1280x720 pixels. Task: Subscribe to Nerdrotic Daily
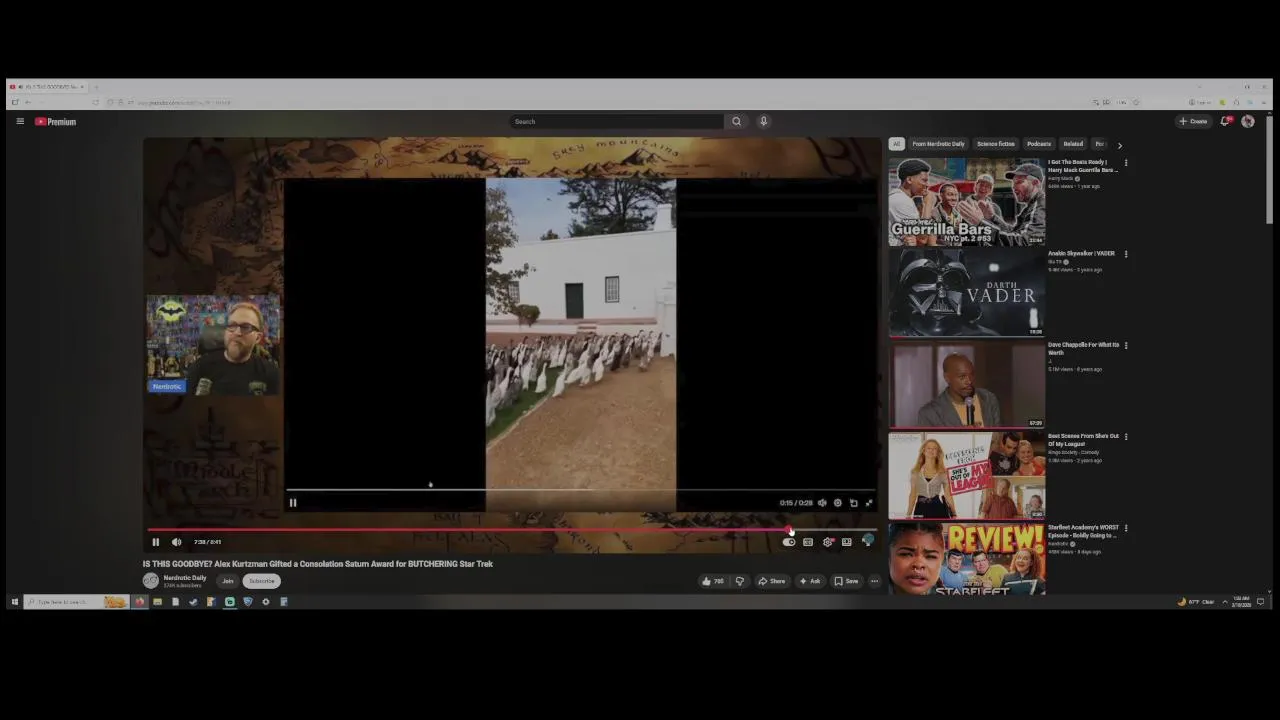click(x=261, y=581)
